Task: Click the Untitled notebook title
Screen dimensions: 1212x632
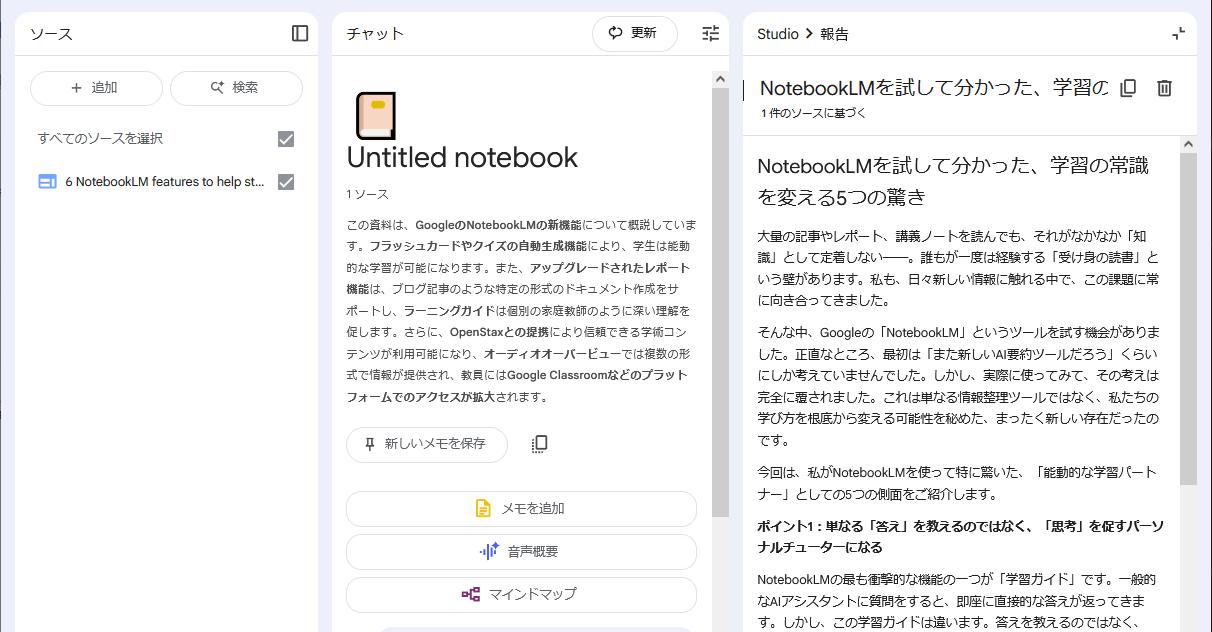Action: pyautogui.click(x=462, y=158)
